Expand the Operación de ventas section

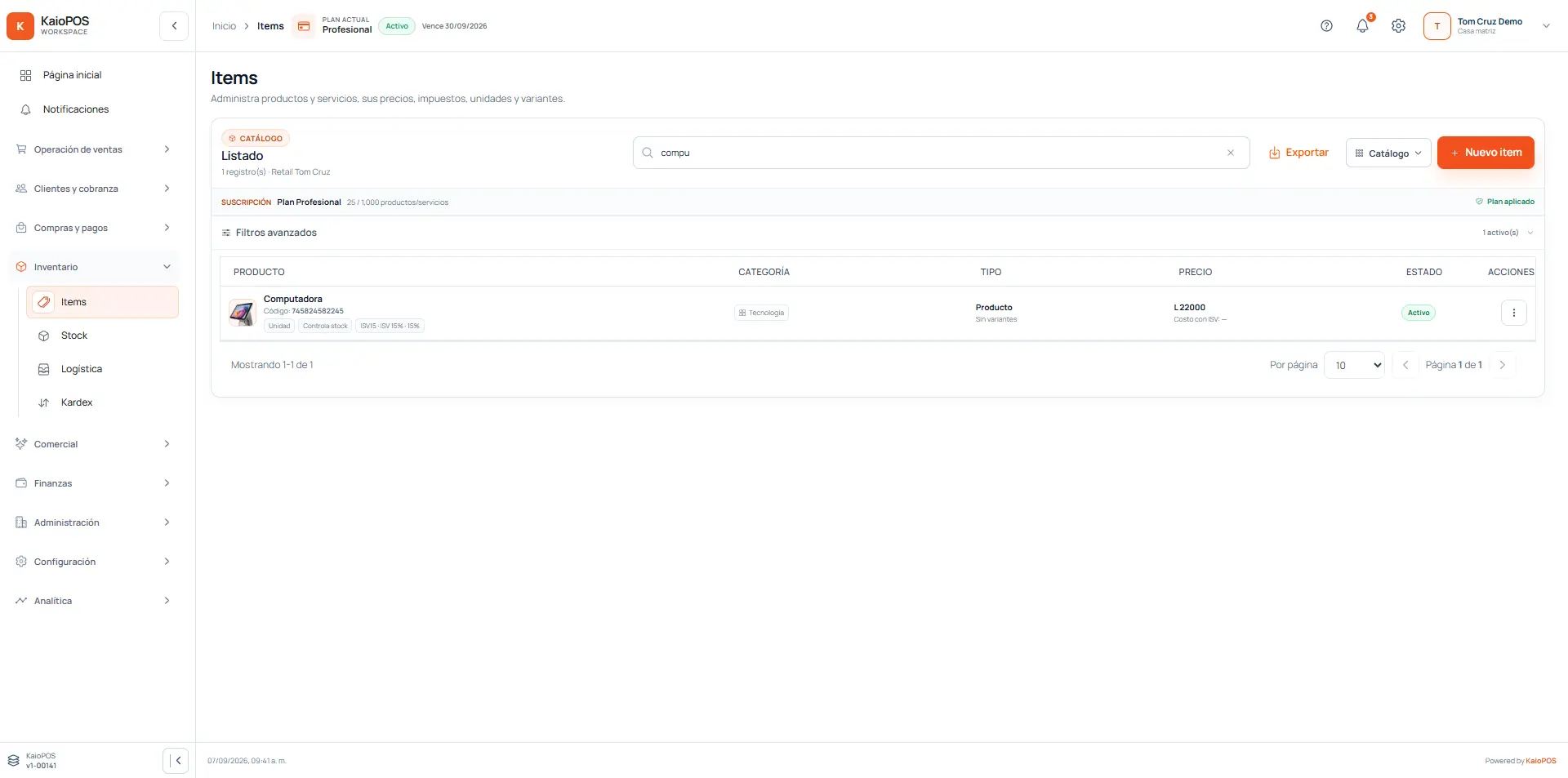point(94,149)
